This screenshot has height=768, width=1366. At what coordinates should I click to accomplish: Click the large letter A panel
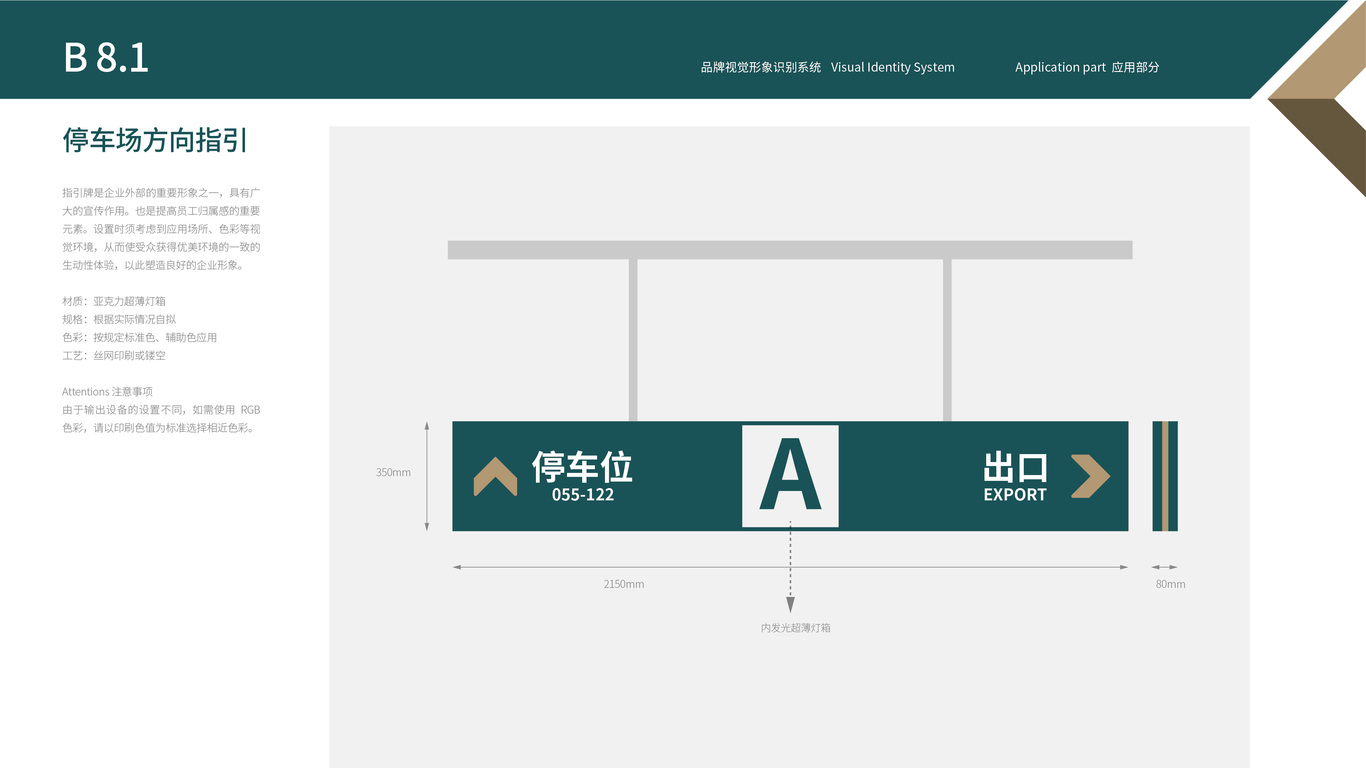pyautogui.click(x=790, y=476)
